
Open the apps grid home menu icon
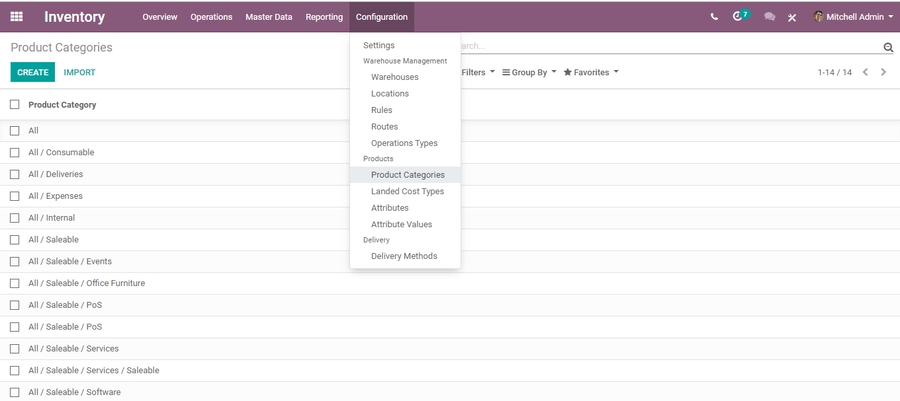(16, 16)
